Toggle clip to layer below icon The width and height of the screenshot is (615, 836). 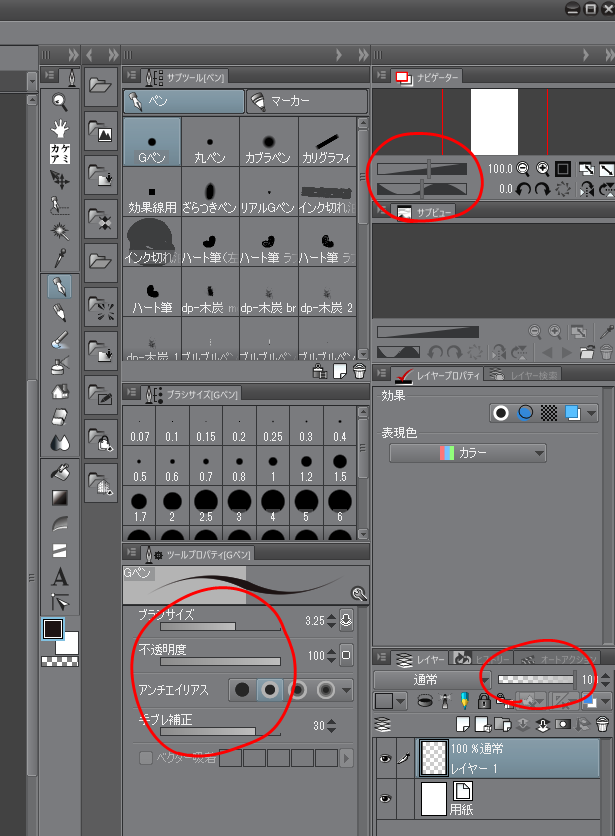[425, 701]
